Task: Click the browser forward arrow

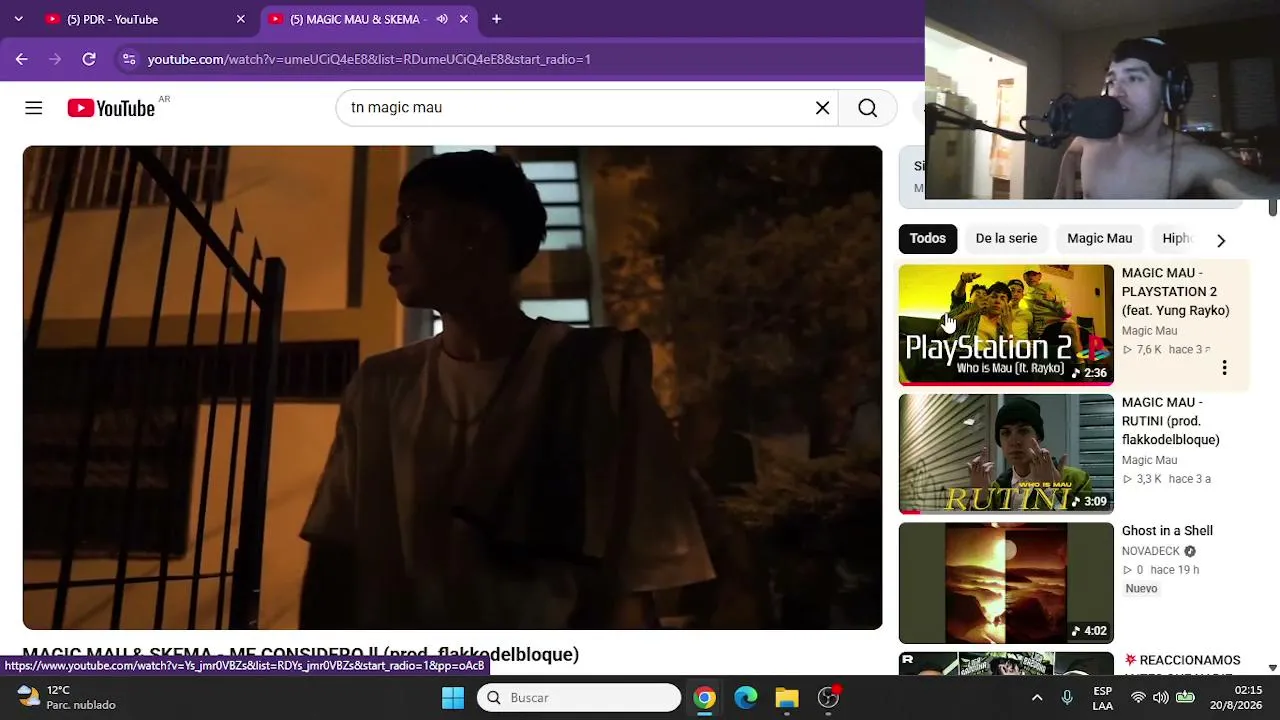Action: [x=55, y=59]
